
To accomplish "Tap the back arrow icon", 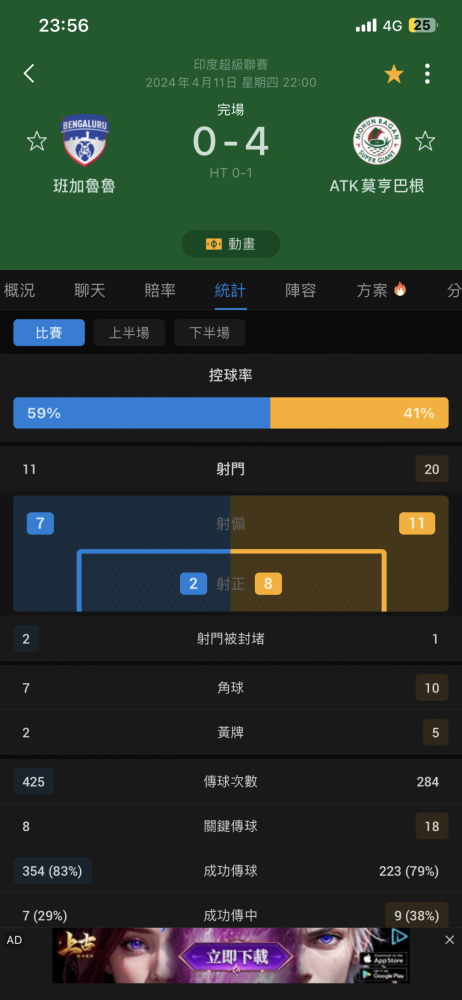I will click(x=29, y=74).
